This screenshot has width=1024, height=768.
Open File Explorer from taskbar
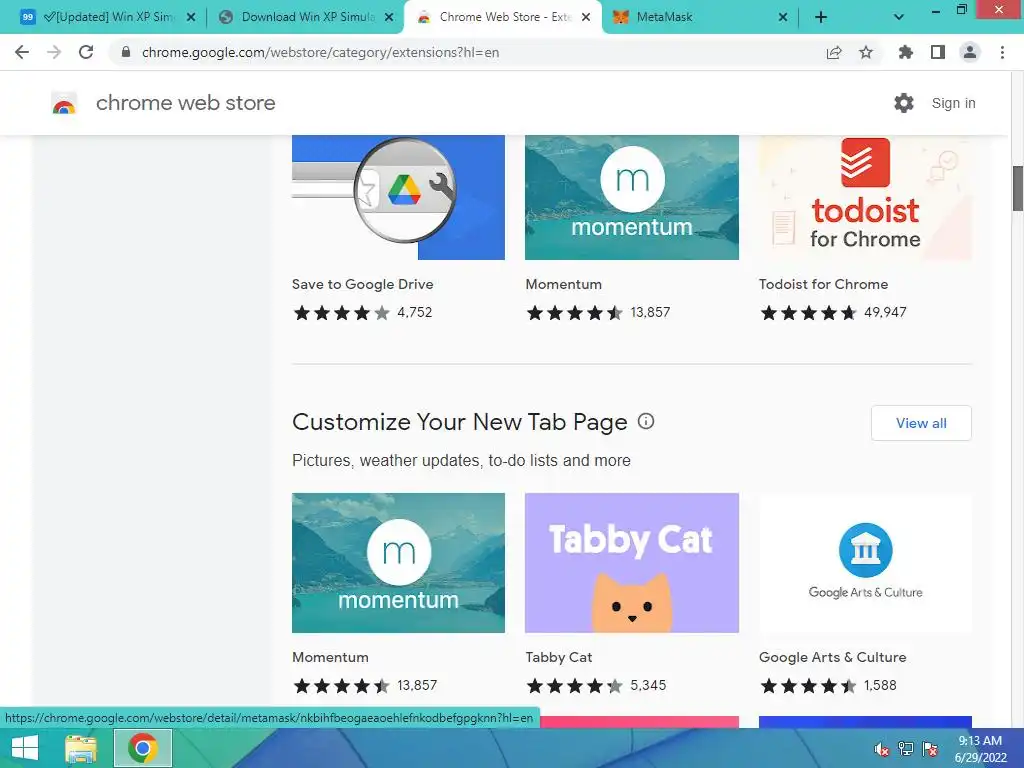click(80, 748)
